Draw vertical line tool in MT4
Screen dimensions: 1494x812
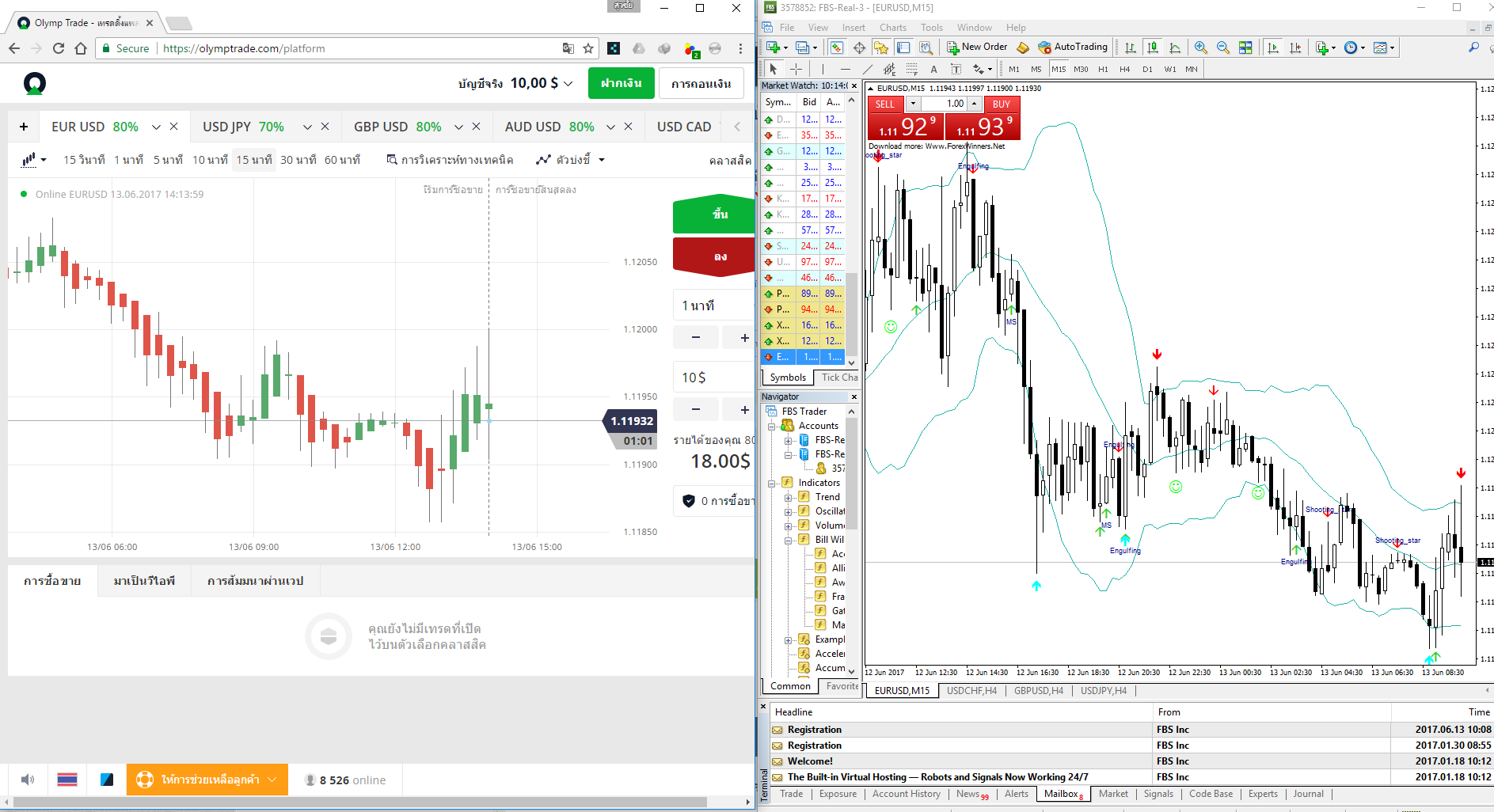[x=823, y=69]
